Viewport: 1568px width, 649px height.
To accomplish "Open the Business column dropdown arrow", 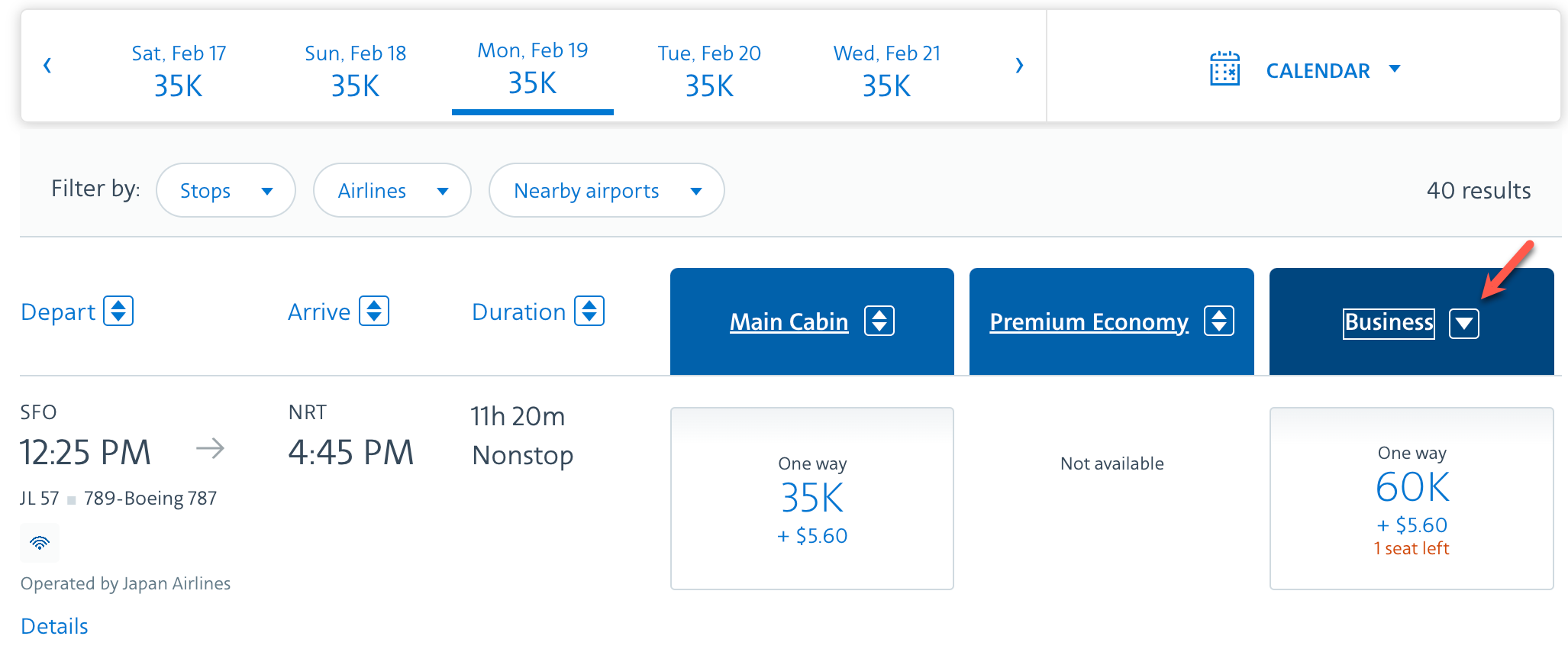I will pos(1464,323).
